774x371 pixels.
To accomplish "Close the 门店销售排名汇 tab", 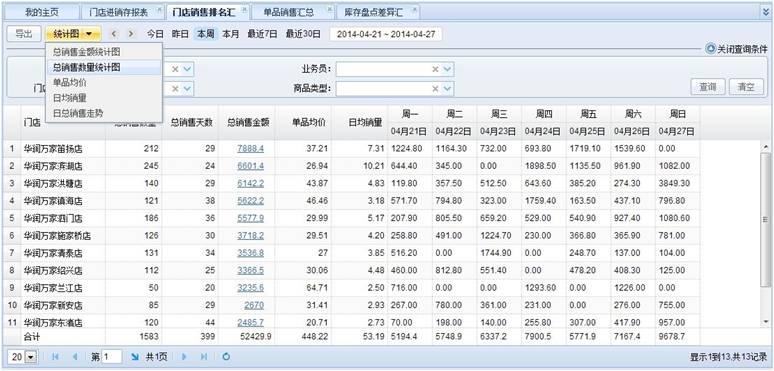I will point(244,9).
